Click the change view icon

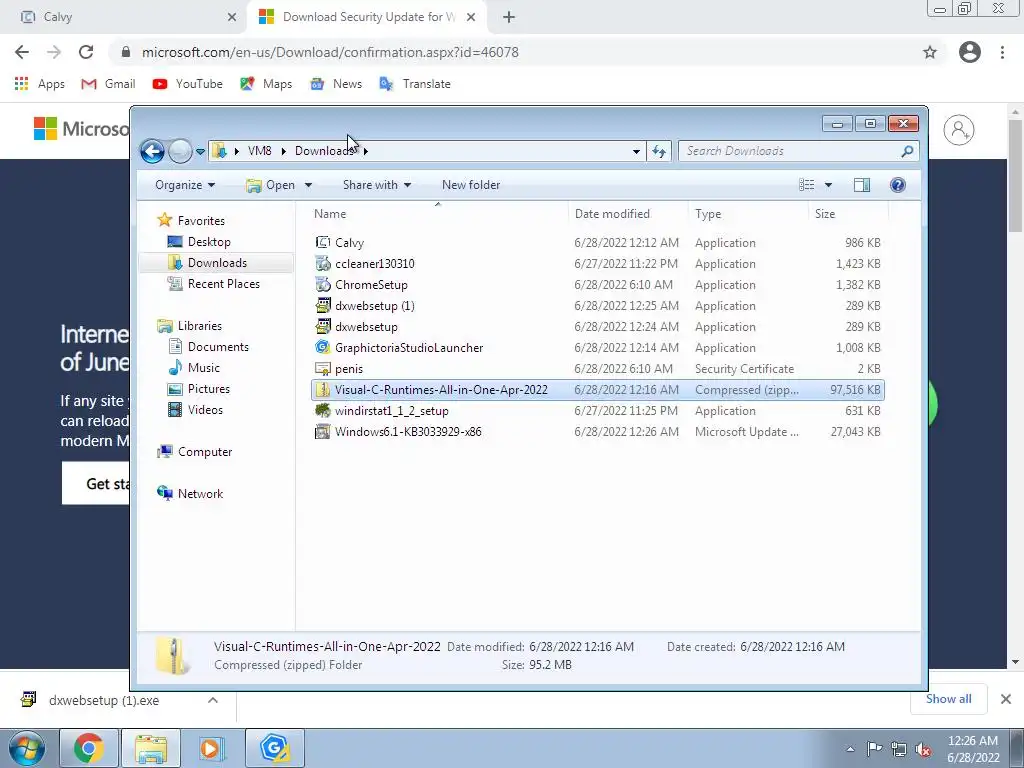(x=807, y=185)
